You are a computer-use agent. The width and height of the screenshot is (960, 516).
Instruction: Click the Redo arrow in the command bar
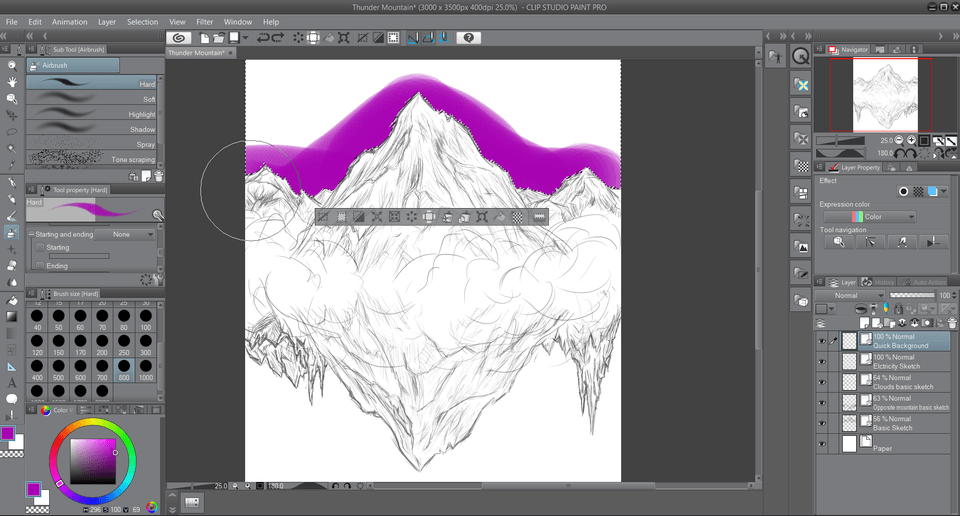click(x=278, y=38)
